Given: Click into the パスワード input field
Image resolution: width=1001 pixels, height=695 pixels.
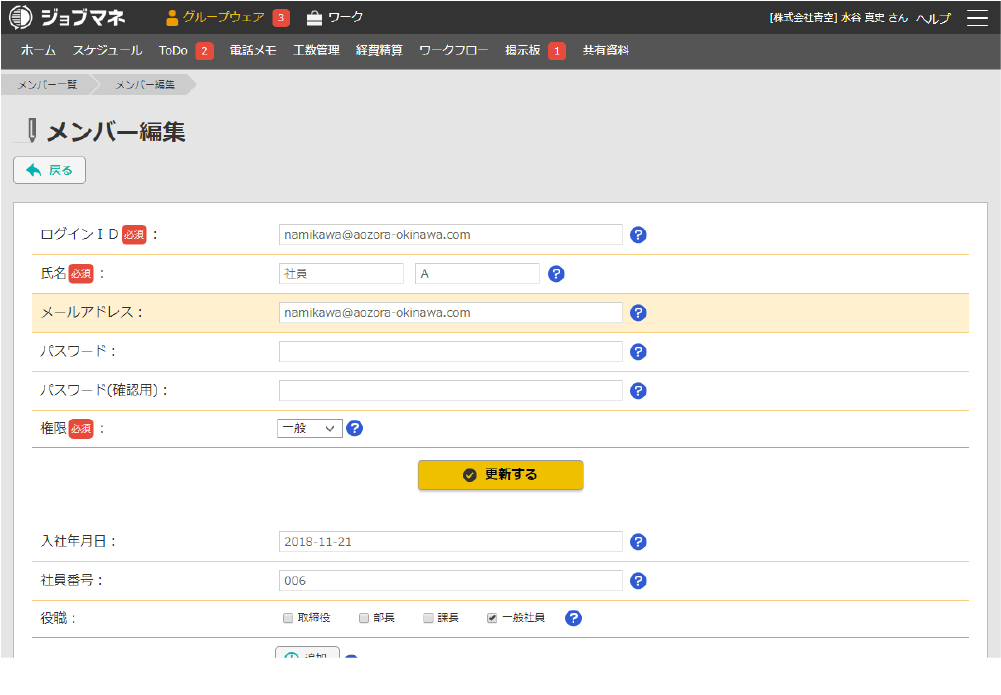Looking at the screenshot, I should [451, 352].
